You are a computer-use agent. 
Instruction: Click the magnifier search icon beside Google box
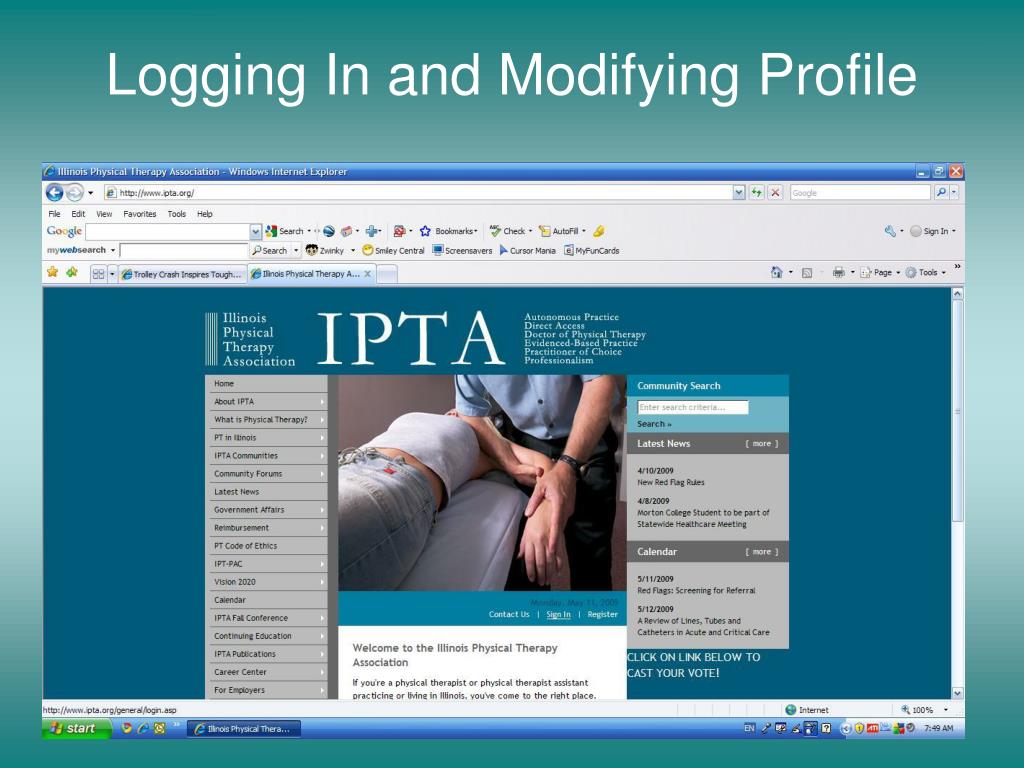[x=941, y=193]
